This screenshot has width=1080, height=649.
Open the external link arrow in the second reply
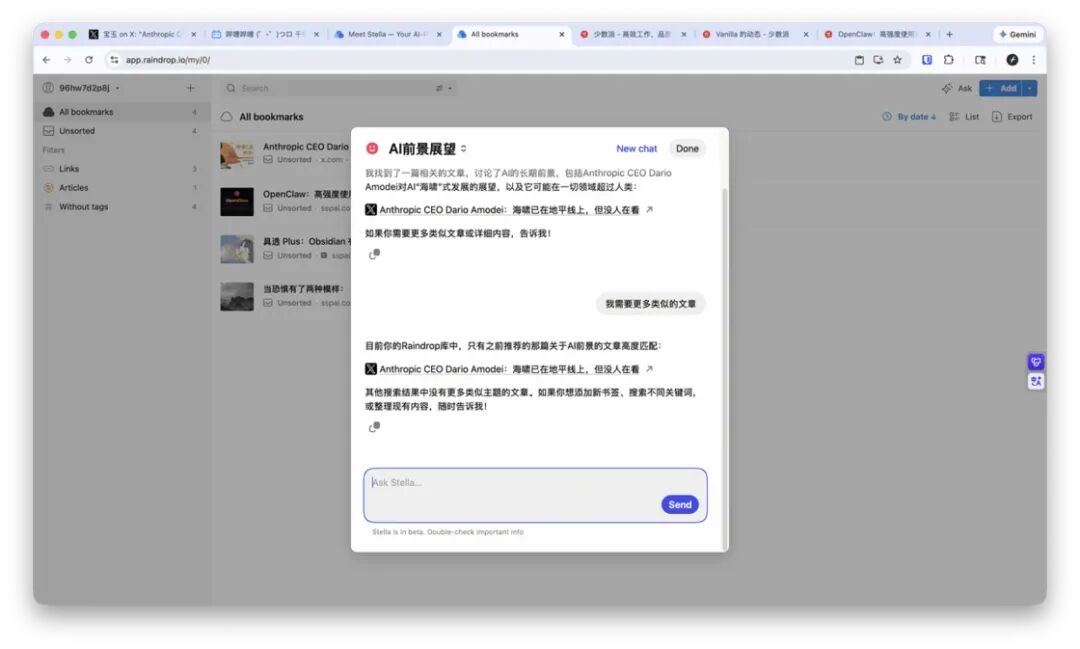[x=649, y=369]
